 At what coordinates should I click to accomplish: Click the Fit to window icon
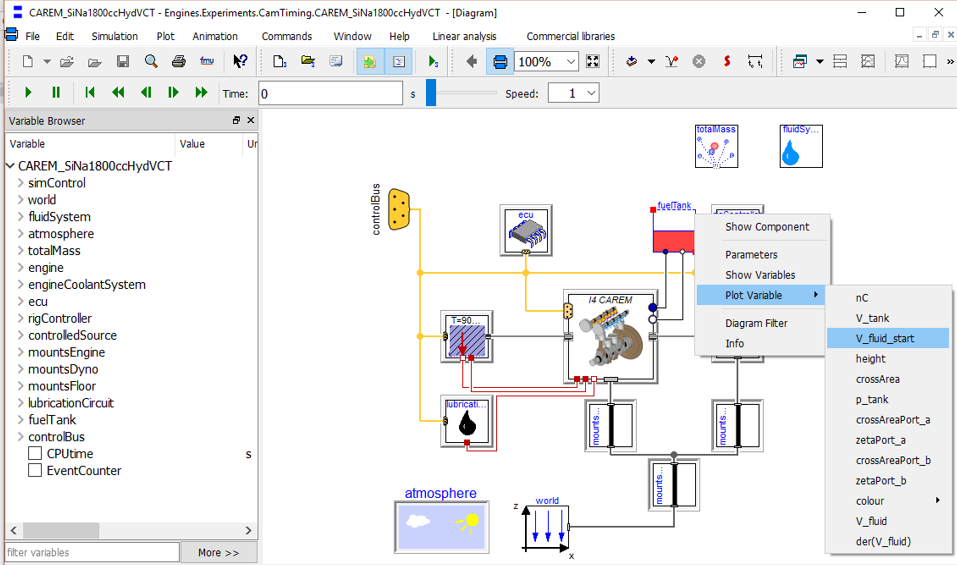coord(593,62)
